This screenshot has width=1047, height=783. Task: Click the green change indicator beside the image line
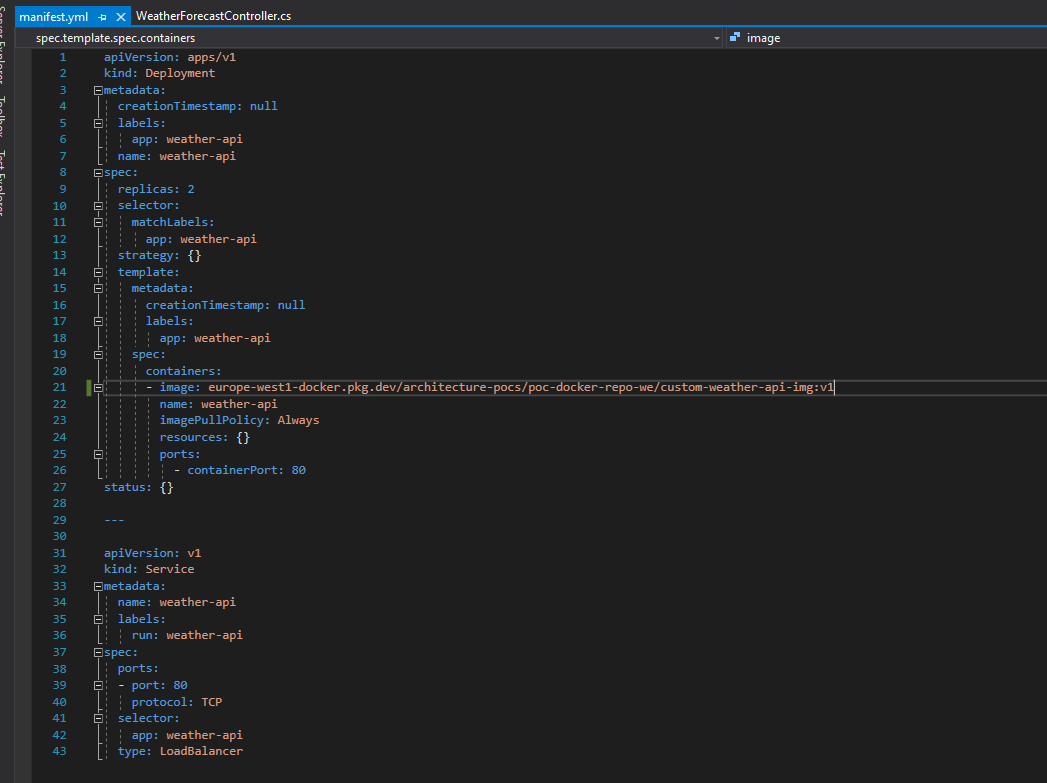(x=87, y=387)
